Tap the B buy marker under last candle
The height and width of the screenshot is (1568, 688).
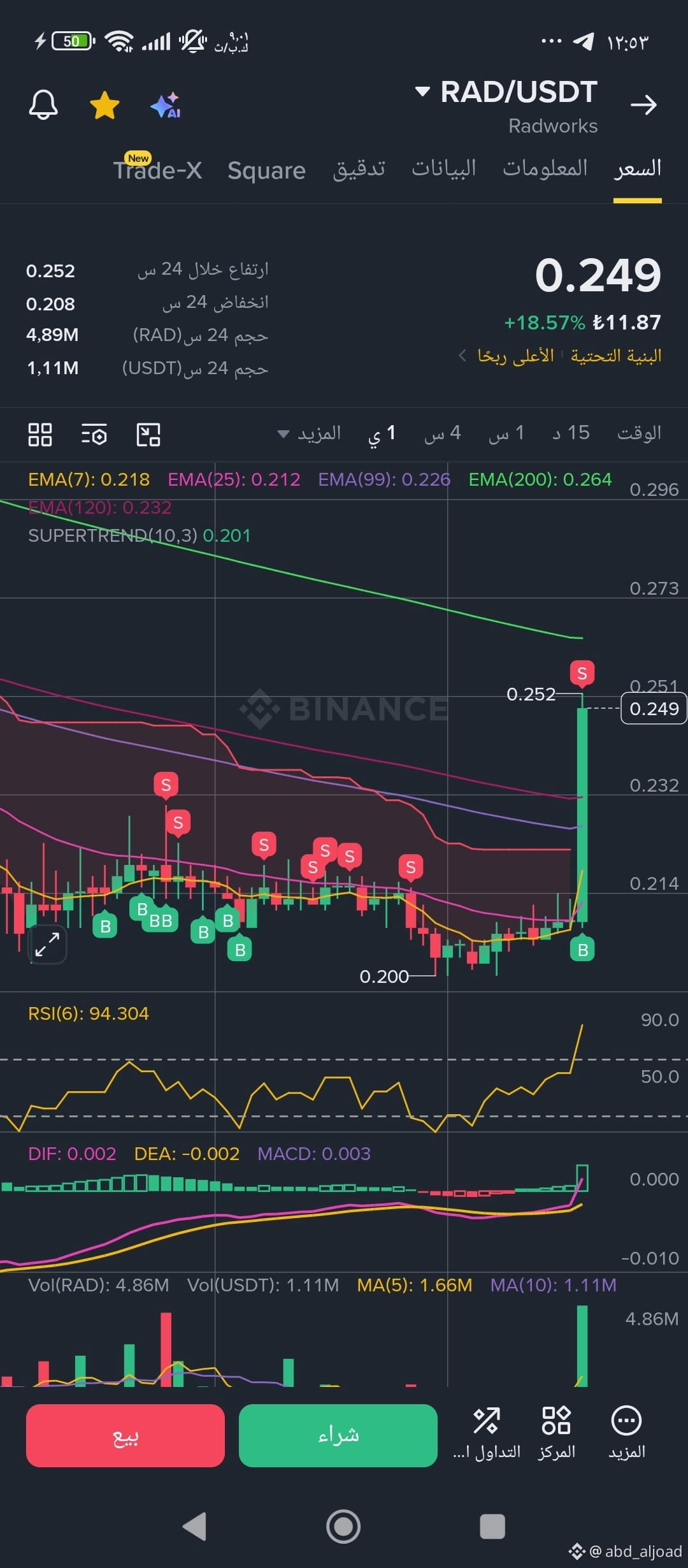pos(582,950)
